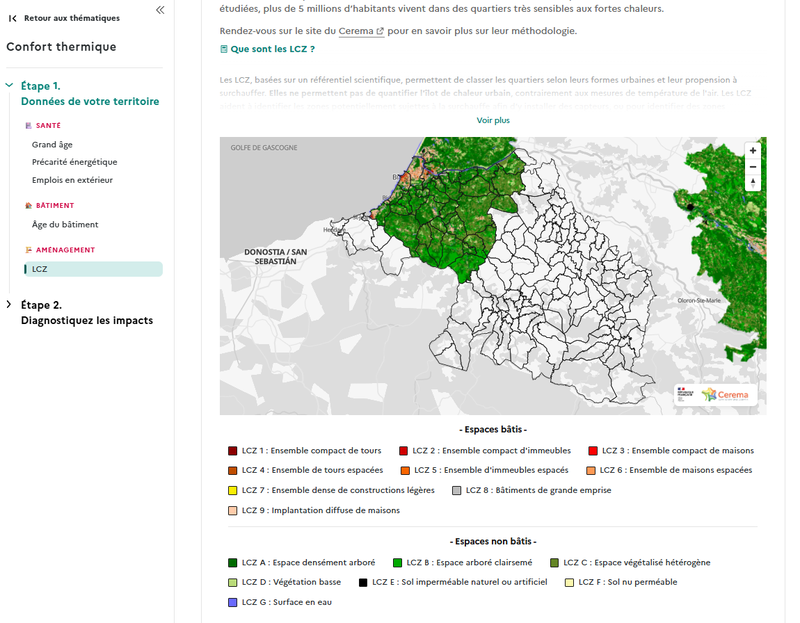Viewport: 800px width, 623px height.
Task: Click the LCZ 6 light orange swatch
Action: point(591,470)
